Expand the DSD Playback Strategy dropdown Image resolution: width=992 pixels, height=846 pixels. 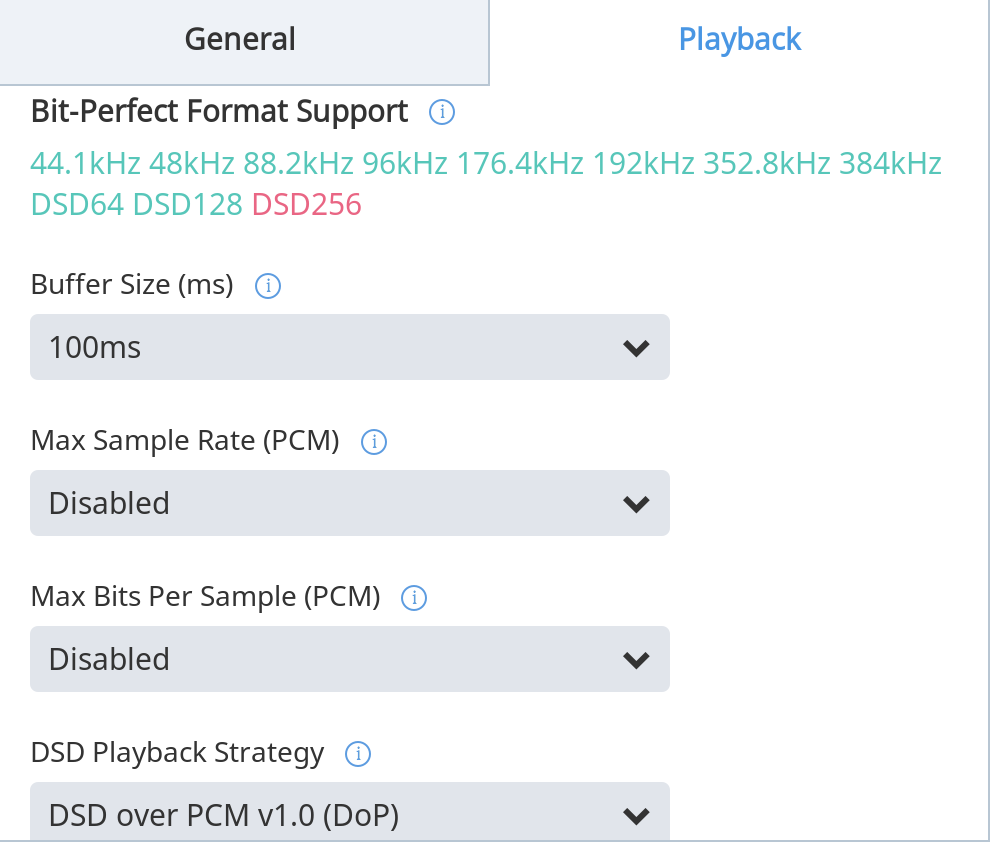349,815
